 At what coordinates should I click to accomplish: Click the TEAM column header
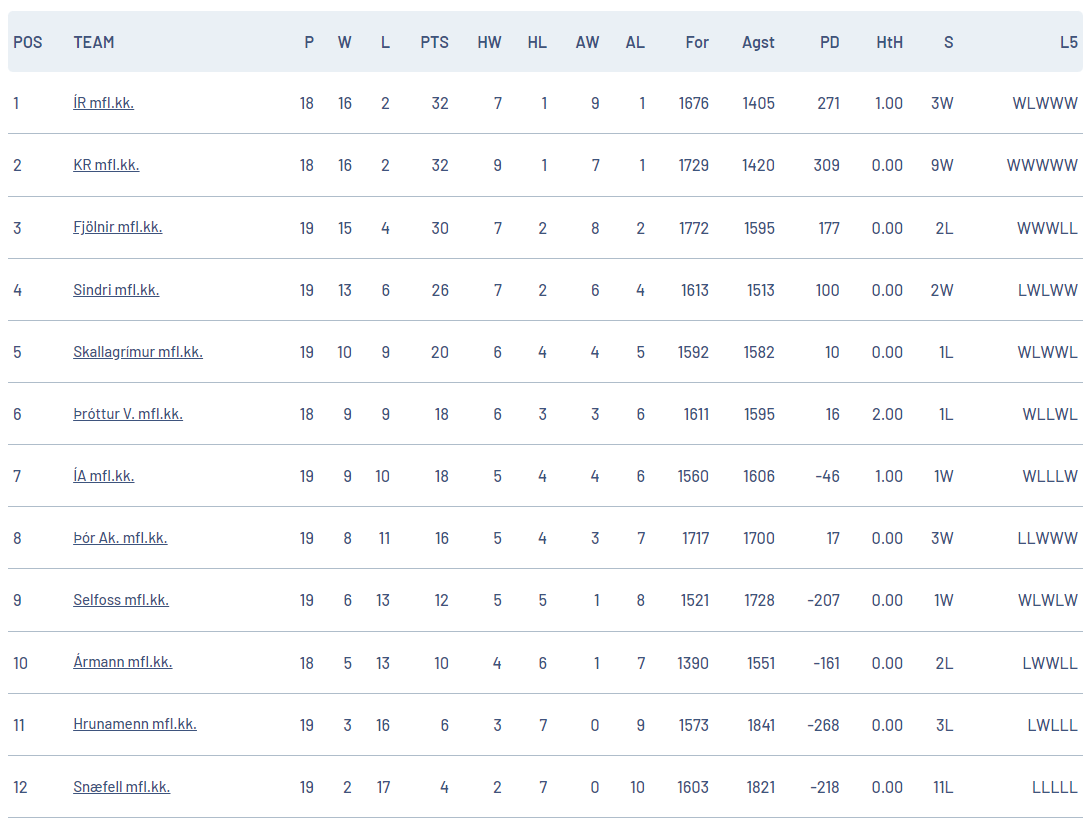coord(94,42)
